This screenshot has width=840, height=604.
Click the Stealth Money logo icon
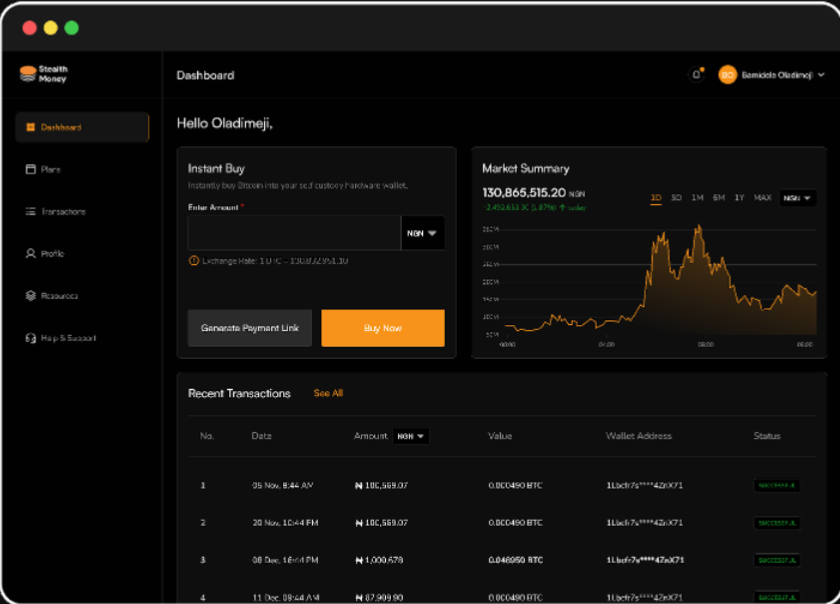click(x=27, y=74)
